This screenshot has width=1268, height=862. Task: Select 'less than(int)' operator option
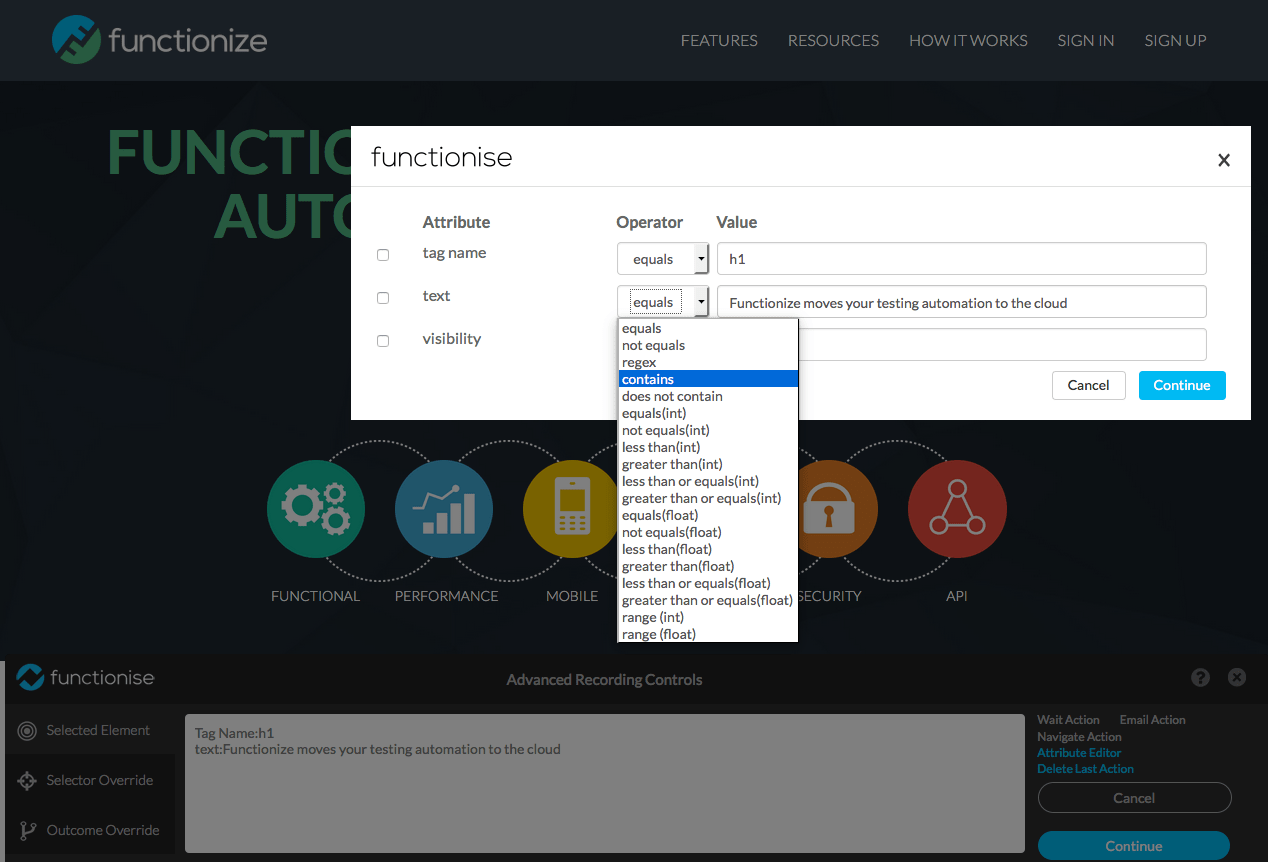708,447
